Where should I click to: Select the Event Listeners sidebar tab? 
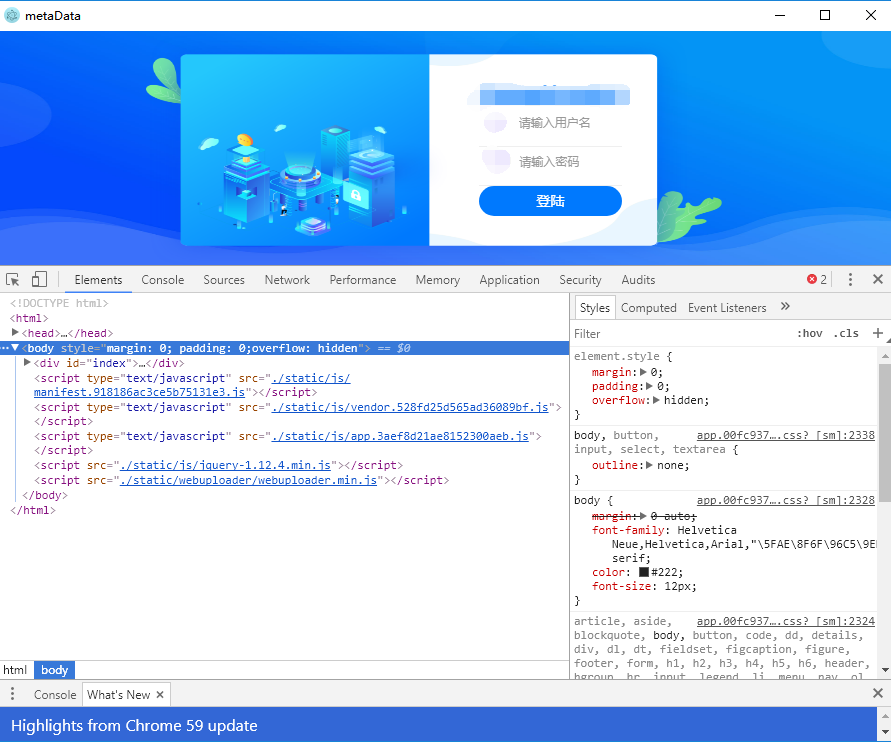(x=727, y=307)
